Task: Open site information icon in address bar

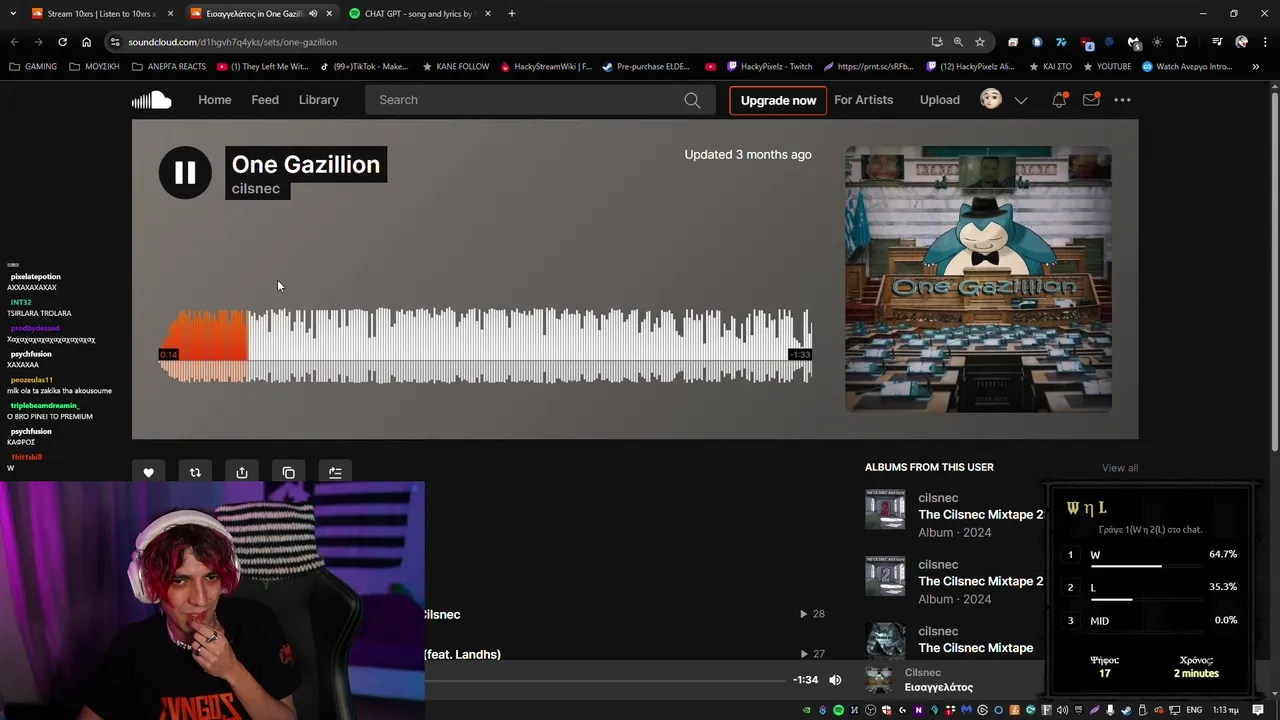Action: 116,42
